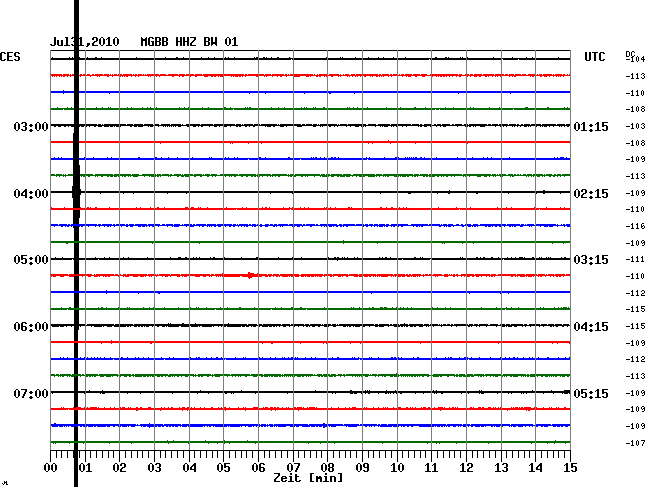Click the 'Zeit [min]' axis title

pyautogui.click(x=308, y=478)
